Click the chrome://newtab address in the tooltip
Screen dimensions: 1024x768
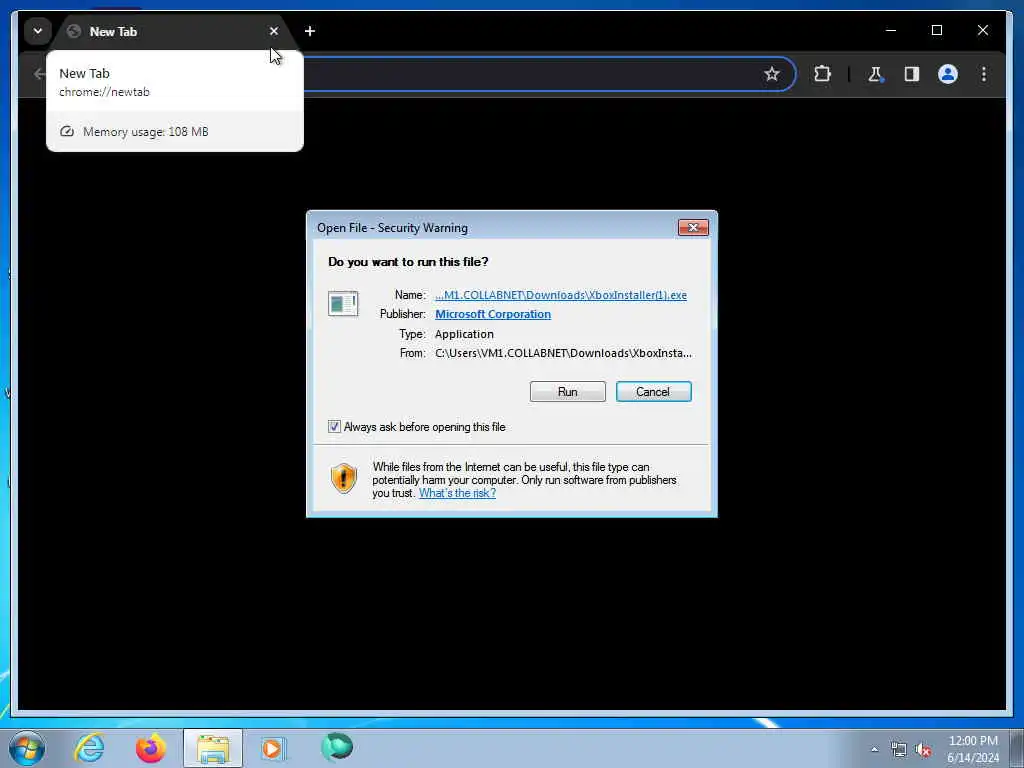coord(104,92)
